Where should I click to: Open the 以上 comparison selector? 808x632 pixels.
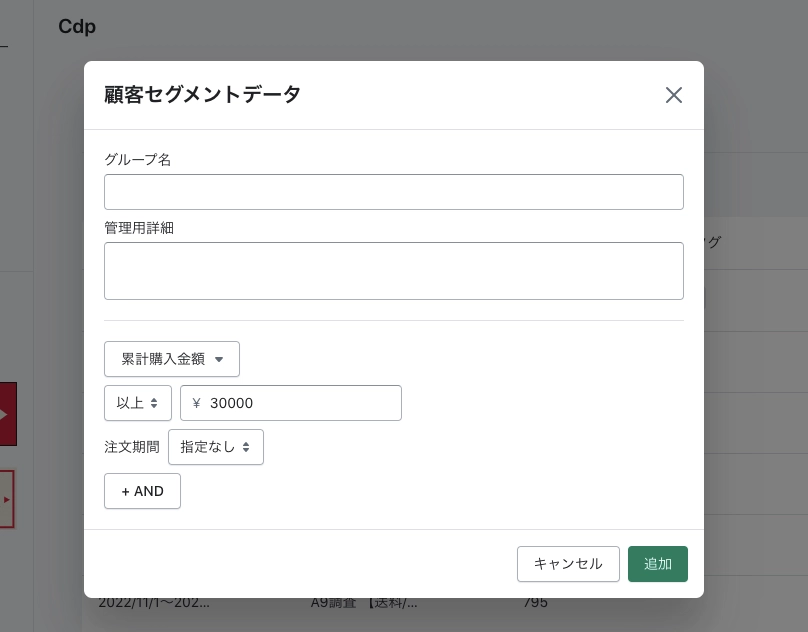(138, 403)
